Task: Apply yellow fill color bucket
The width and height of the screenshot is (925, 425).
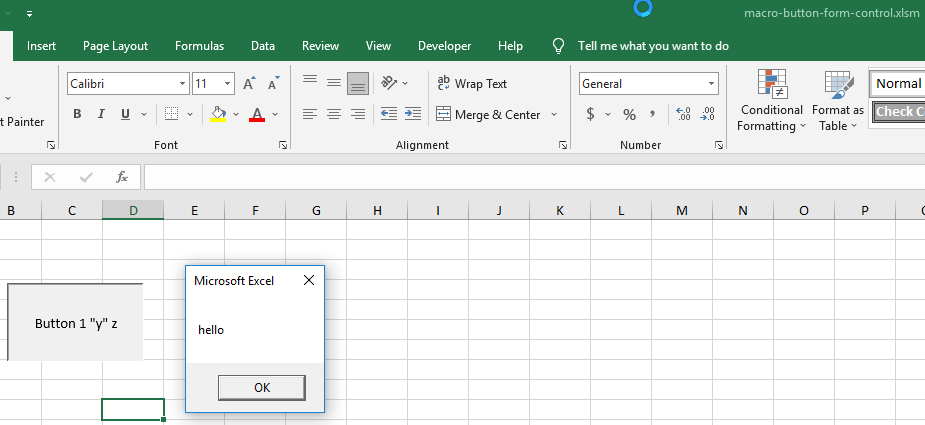Action: pos(218,114)
